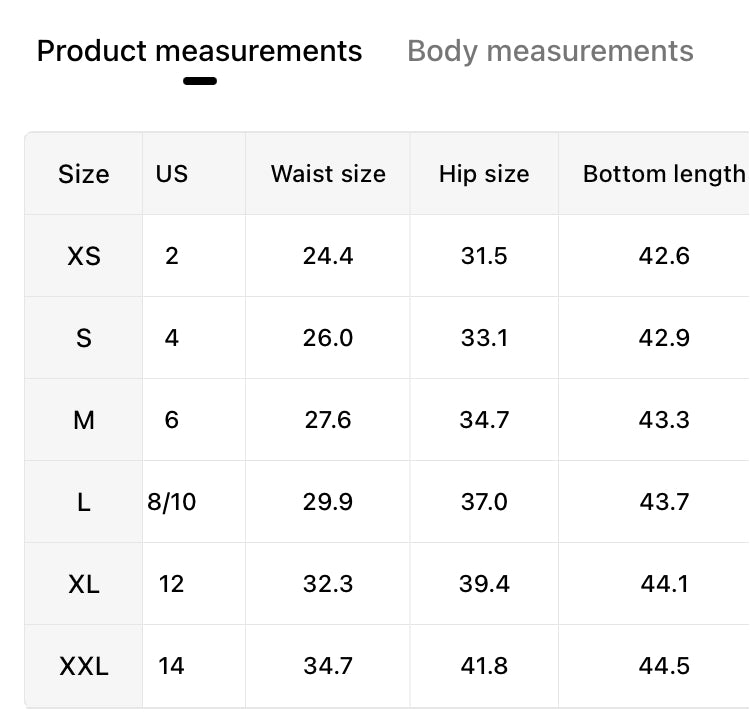Click the Bottom length column header
Viewport: 750px width, 728px height.
coord(664,174)
